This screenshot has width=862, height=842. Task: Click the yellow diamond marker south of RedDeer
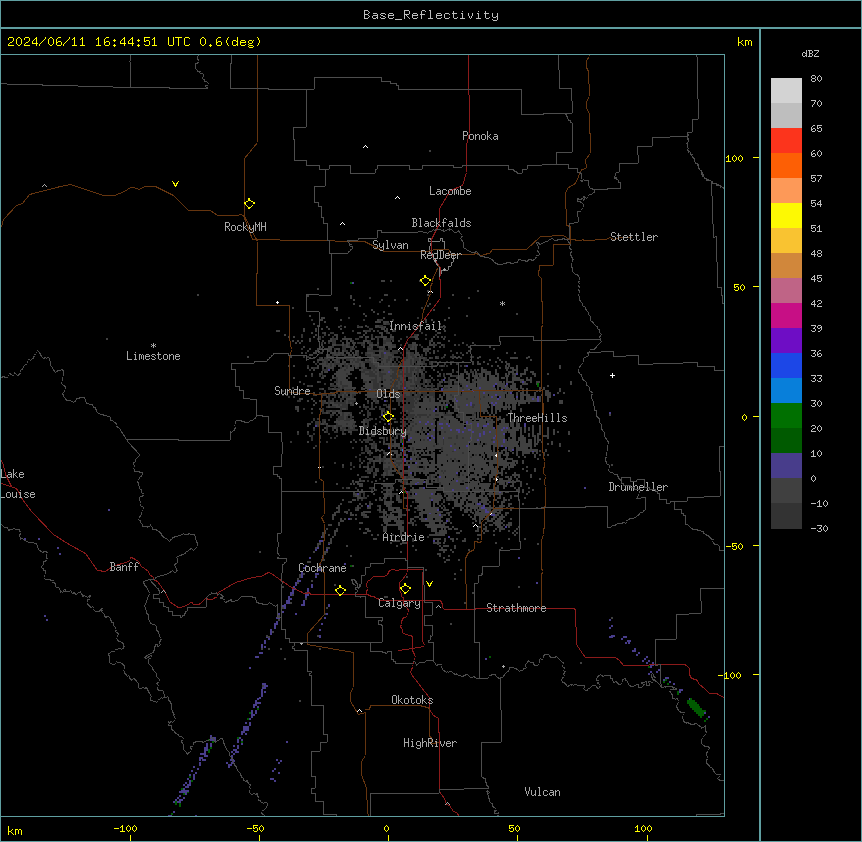coord(425,281)
